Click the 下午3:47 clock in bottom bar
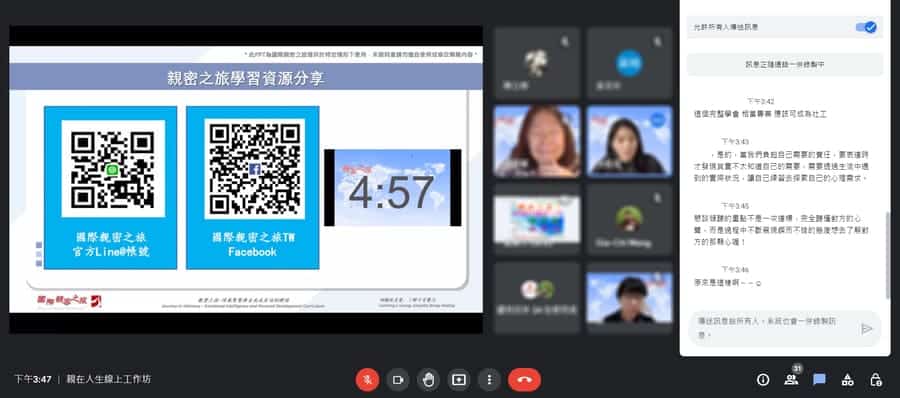 pyautogui.click(x=33, y=380)
